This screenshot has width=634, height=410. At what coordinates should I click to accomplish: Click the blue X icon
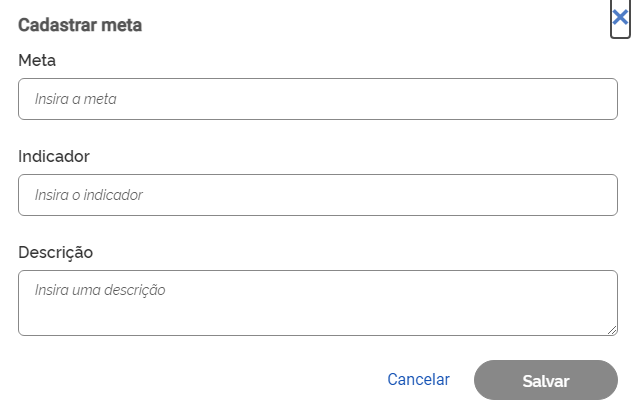[620, 17]
